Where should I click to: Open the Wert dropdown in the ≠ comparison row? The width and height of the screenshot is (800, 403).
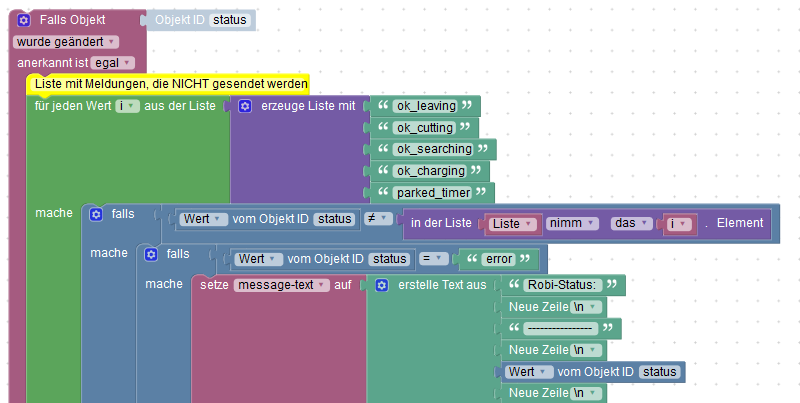(x=204, y=219)
